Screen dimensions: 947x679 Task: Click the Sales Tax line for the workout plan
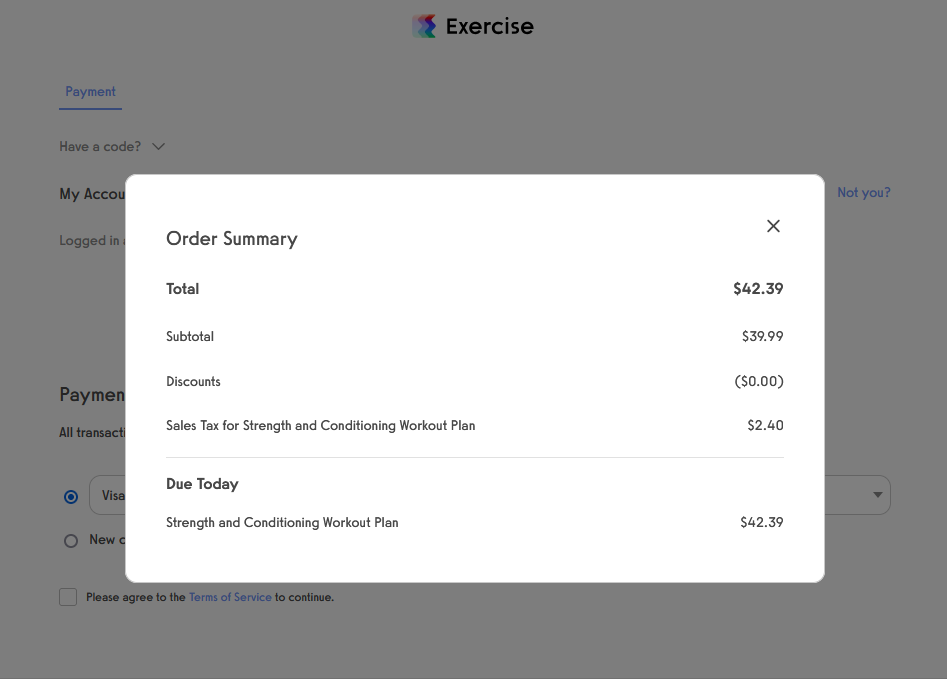pos(320,425)
